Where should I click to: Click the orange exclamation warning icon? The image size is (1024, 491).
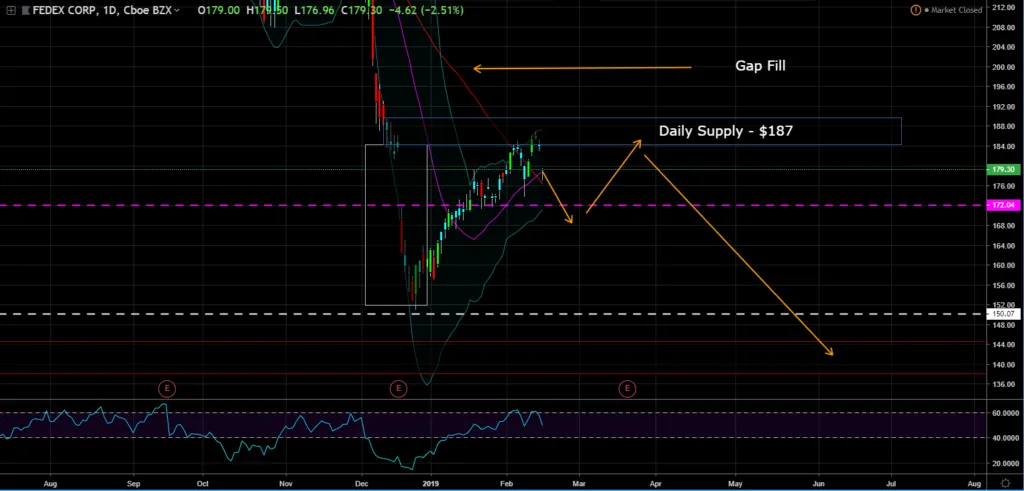(914, 10)
